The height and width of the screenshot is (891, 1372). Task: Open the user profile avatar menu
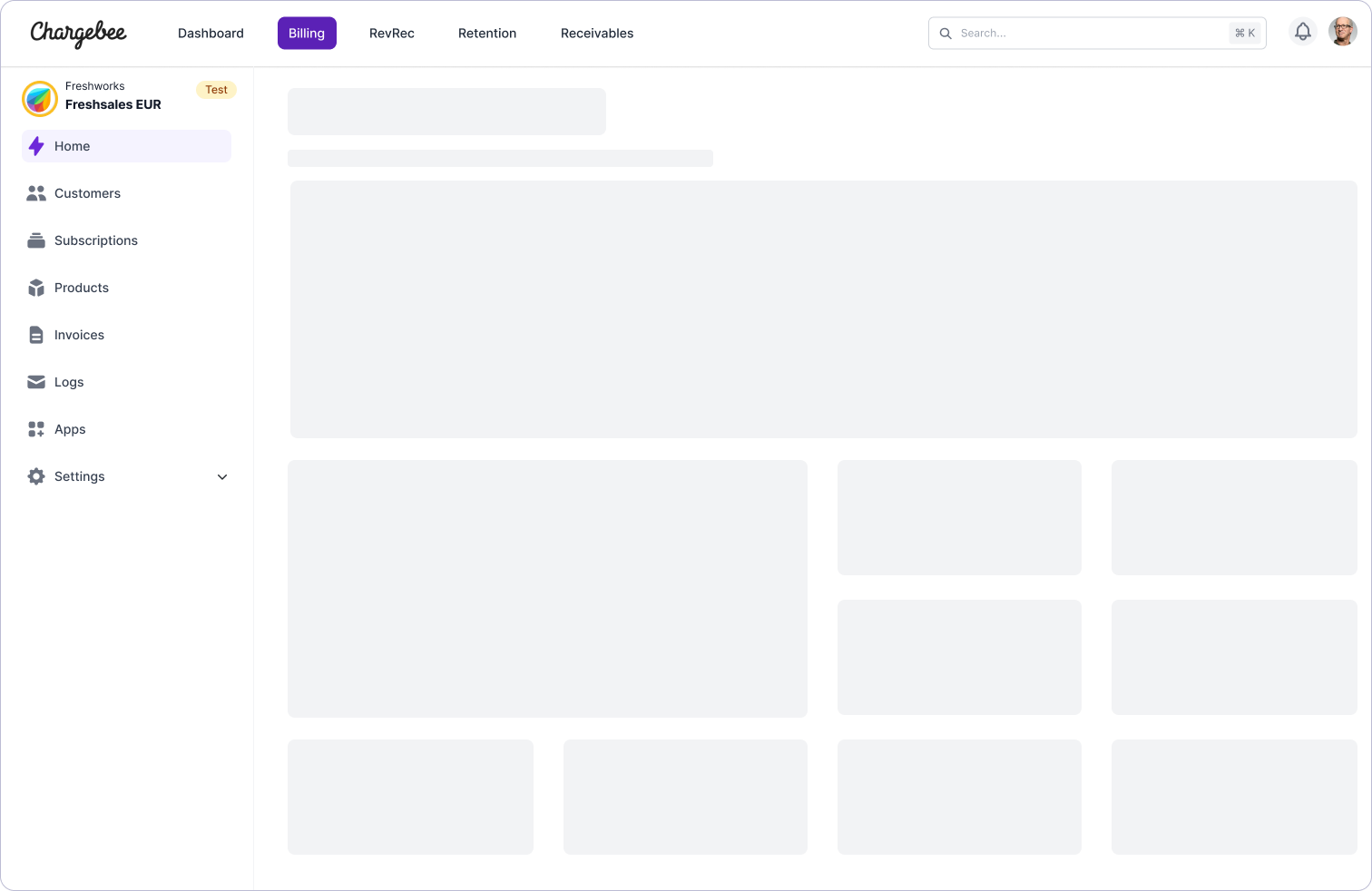[x=1342, y=32]
